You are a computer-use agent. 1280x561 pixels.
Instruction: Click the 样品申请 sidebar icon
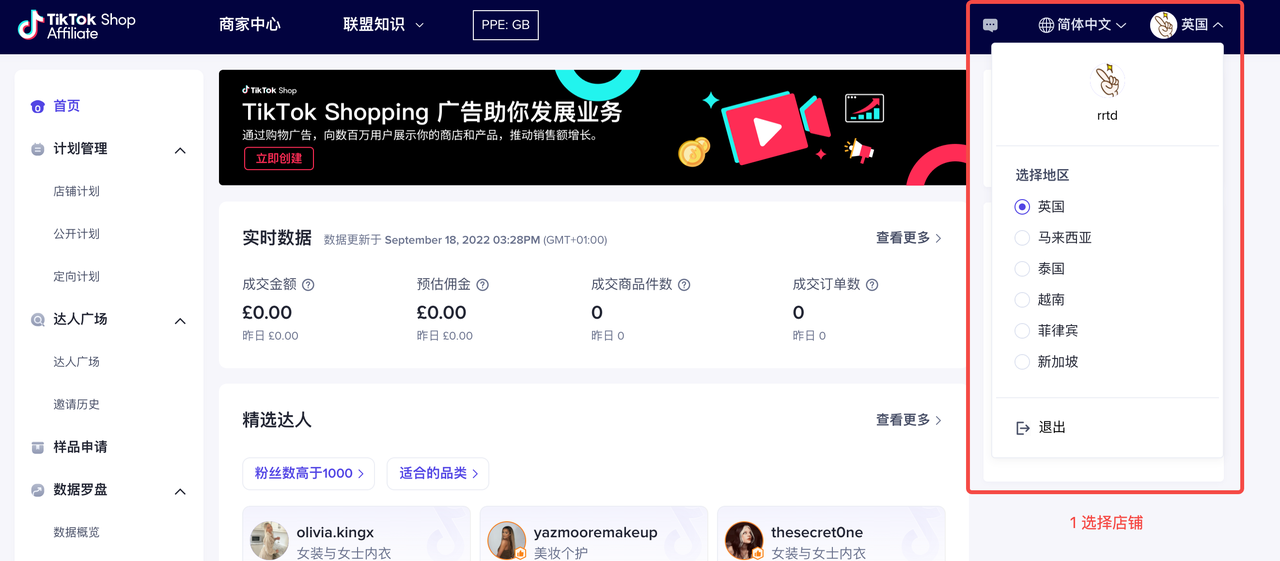[x=38, y=447]
